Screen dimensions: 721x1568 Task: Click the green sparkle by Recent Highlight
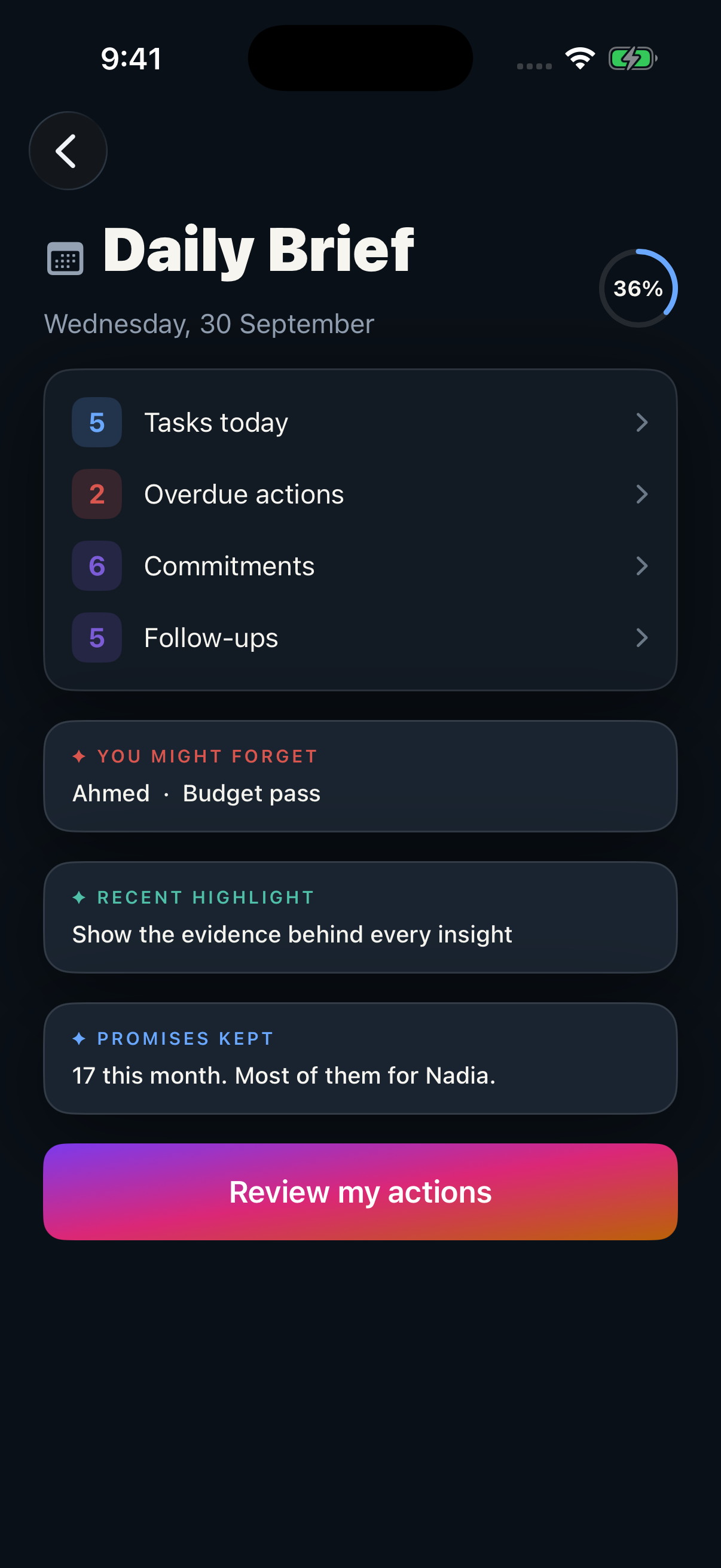click(x=79, y=897)
